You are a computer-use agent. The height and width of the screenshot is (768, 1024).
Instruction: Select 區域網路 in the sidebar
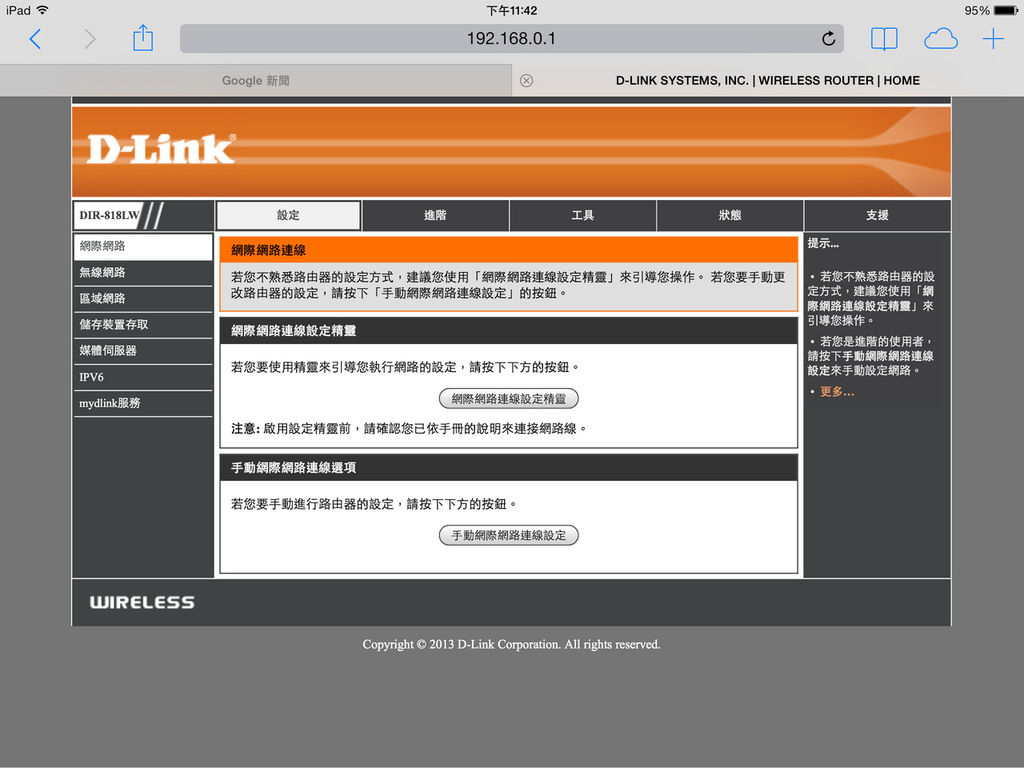click(x=143, y=299)
